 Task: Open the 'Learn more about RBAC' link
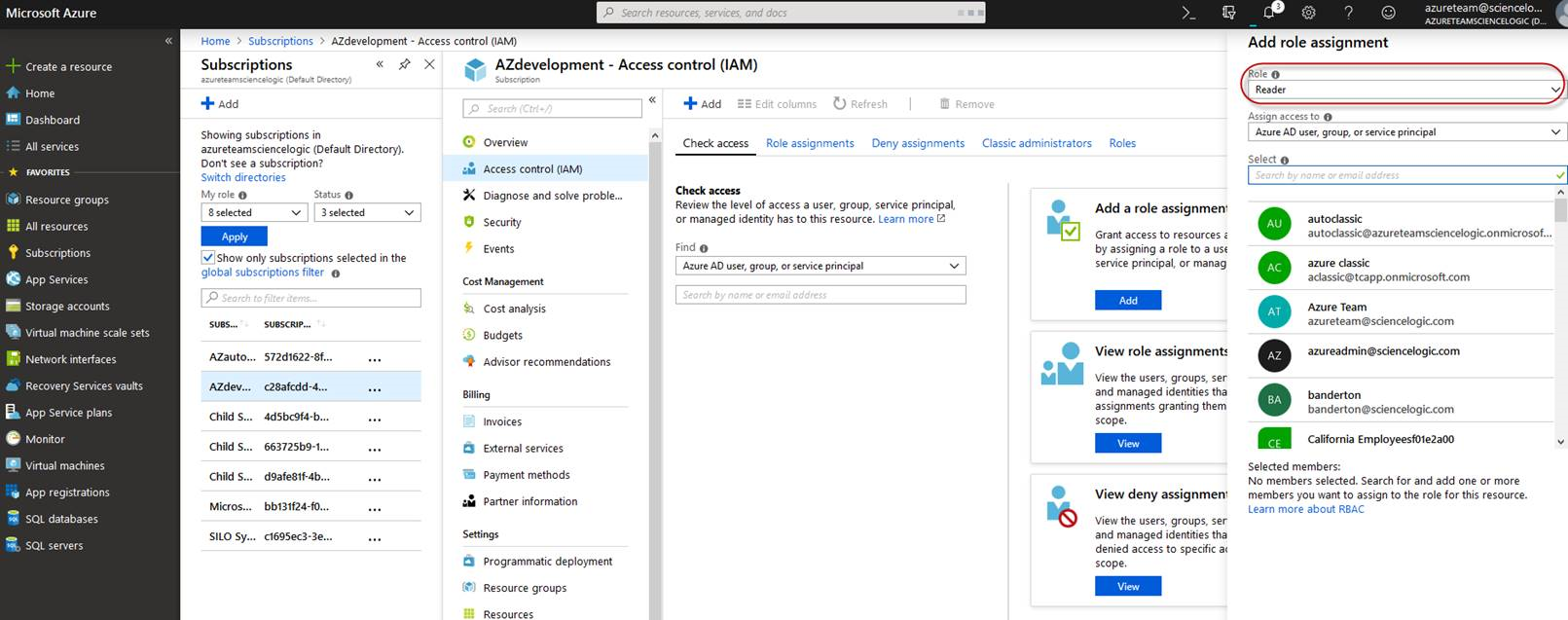1305,509
